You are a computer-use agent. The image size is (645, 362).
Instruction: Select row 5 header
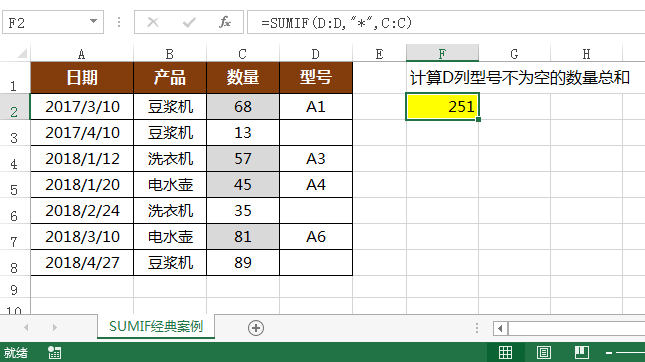click(14, 185)
